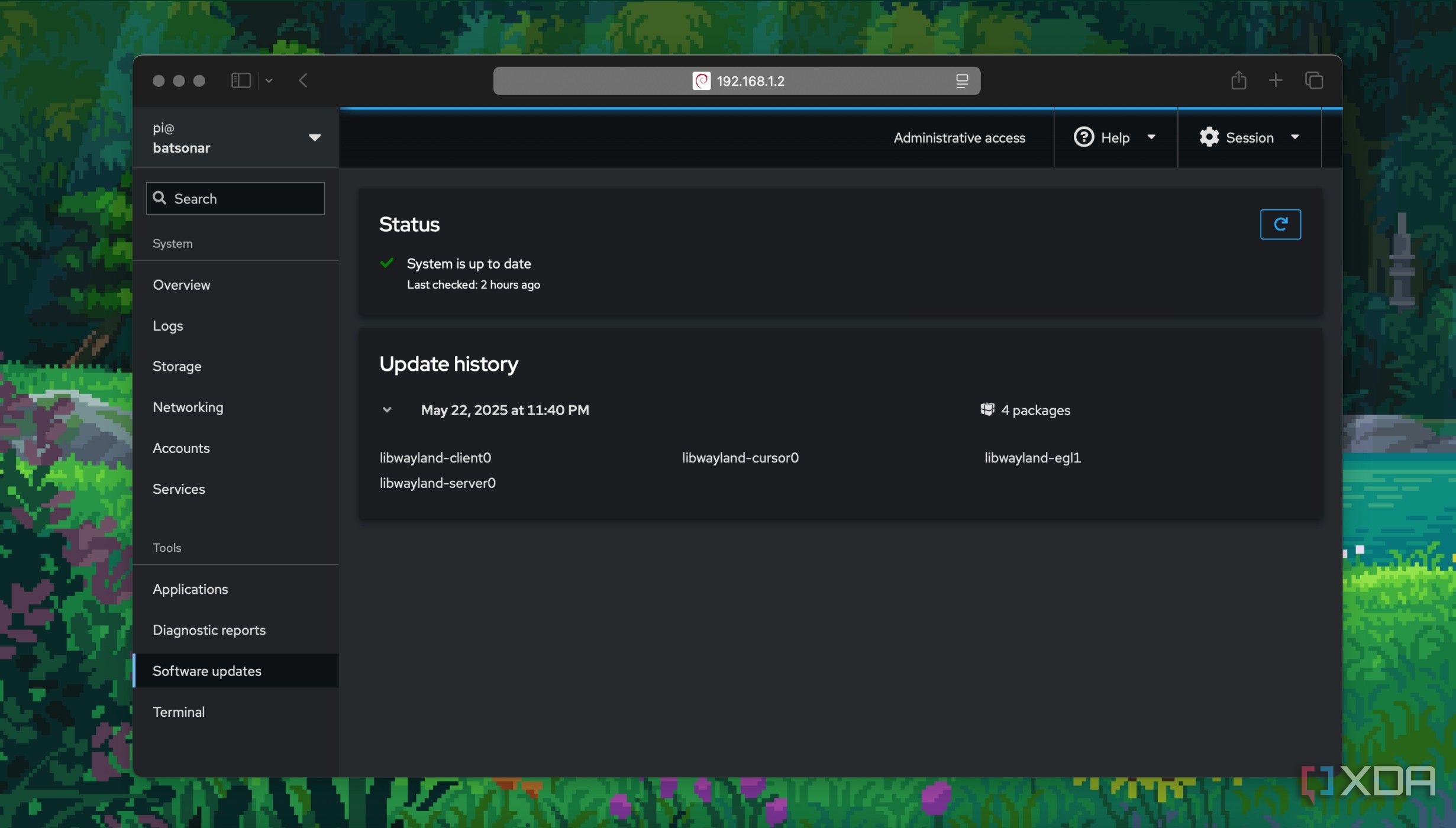The height and width of the screenshot is (828, 1456).
Task: Click the libwayland-cursor0 package name
Action: point(740,458)
